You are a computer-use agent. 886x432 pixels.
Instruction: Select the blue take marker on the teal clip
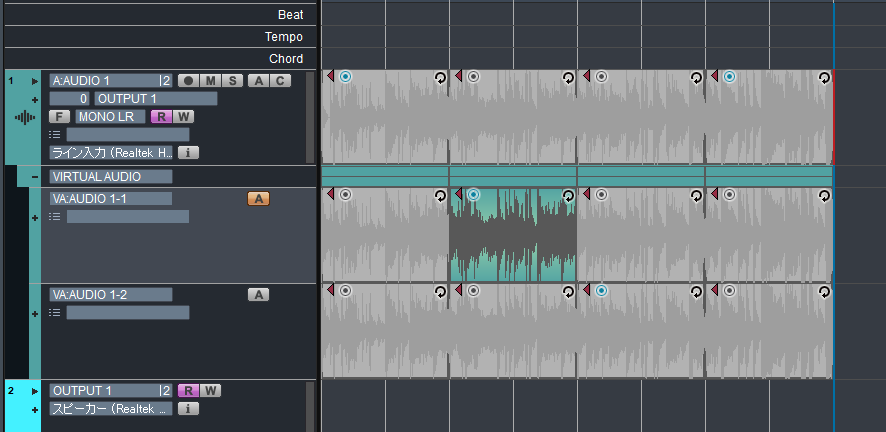(x=473, y=195)
